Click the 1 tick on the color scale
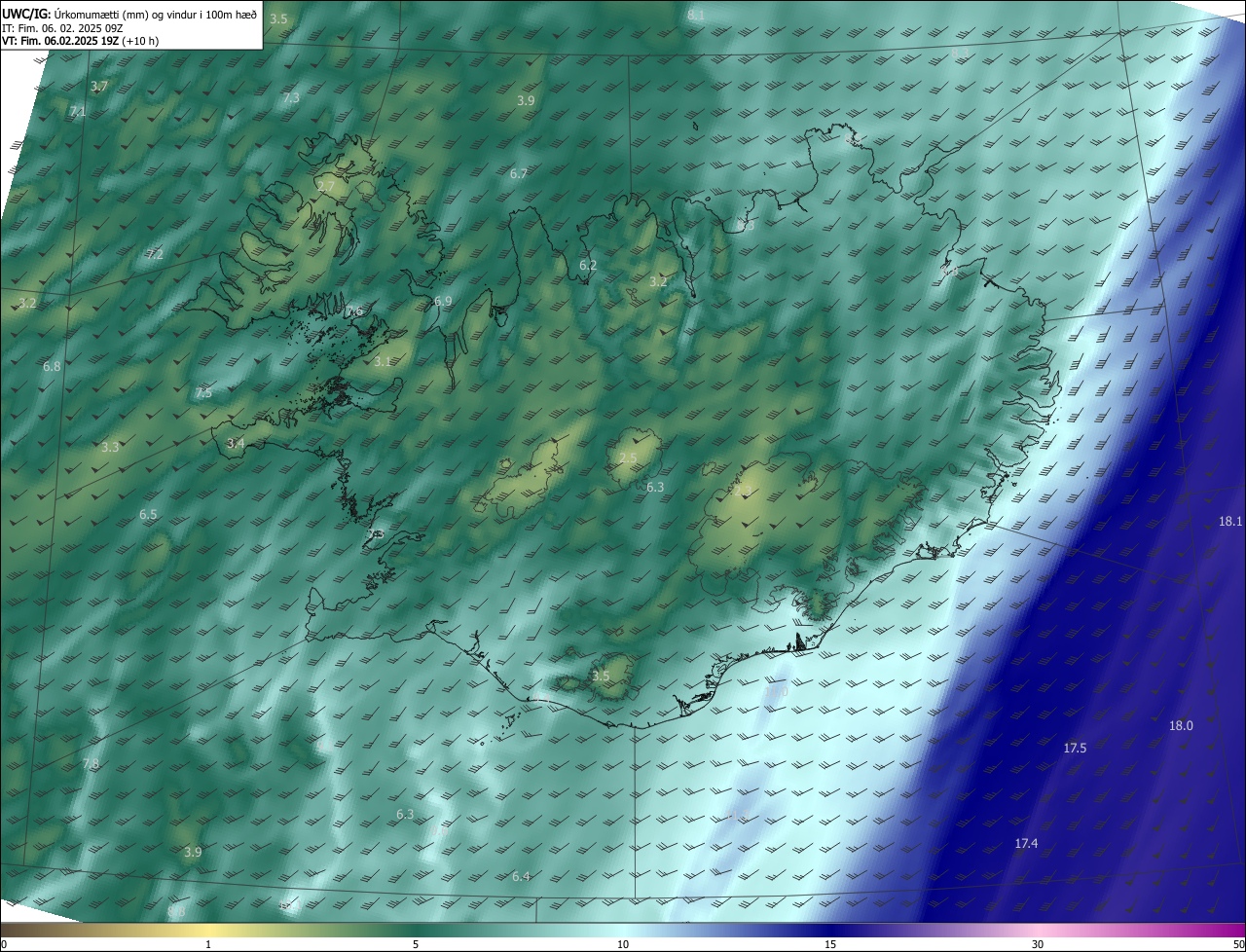Viewport: 1246px width, 952px height. tap(208, 944)
